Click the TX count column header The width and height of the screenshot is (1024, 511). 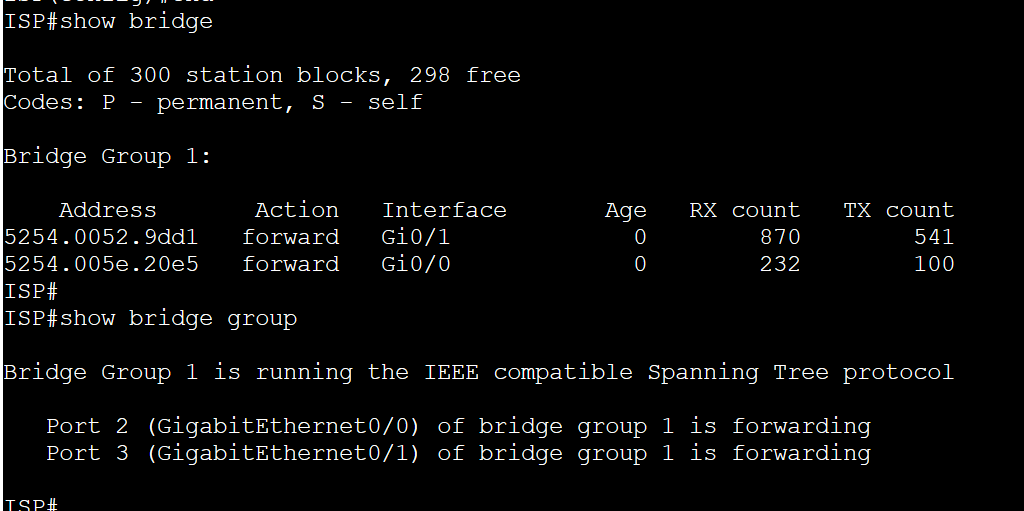click(x=899, y=210)
